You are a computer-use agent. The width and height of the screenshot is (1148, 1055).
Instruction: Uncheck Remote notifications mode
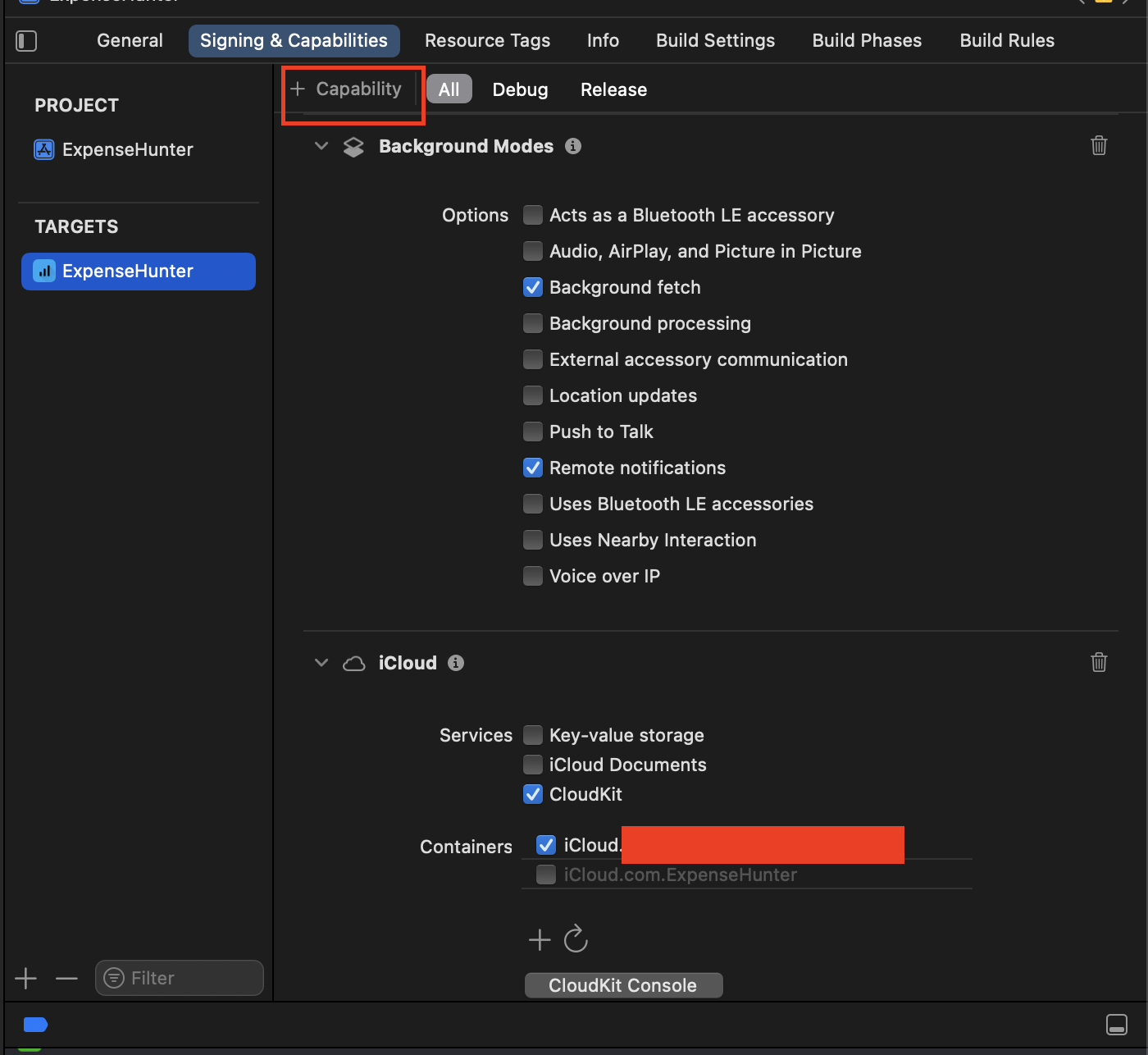tap(533, 468)
